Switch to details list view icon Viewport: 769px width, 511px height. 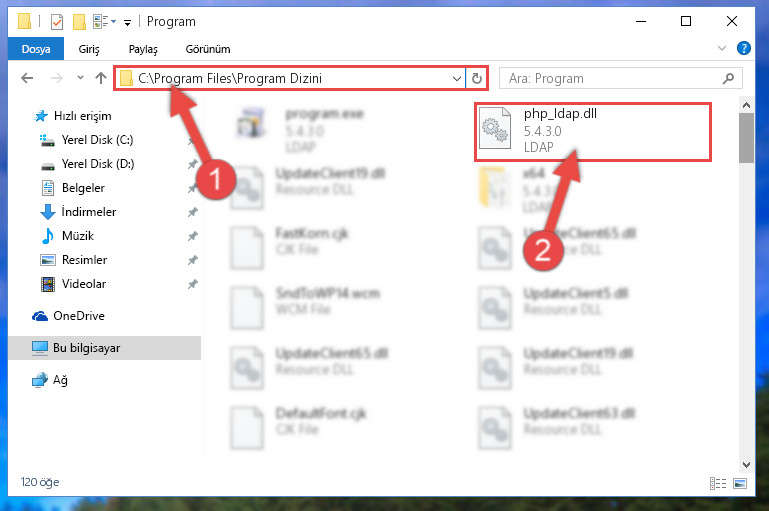[718, 484]
